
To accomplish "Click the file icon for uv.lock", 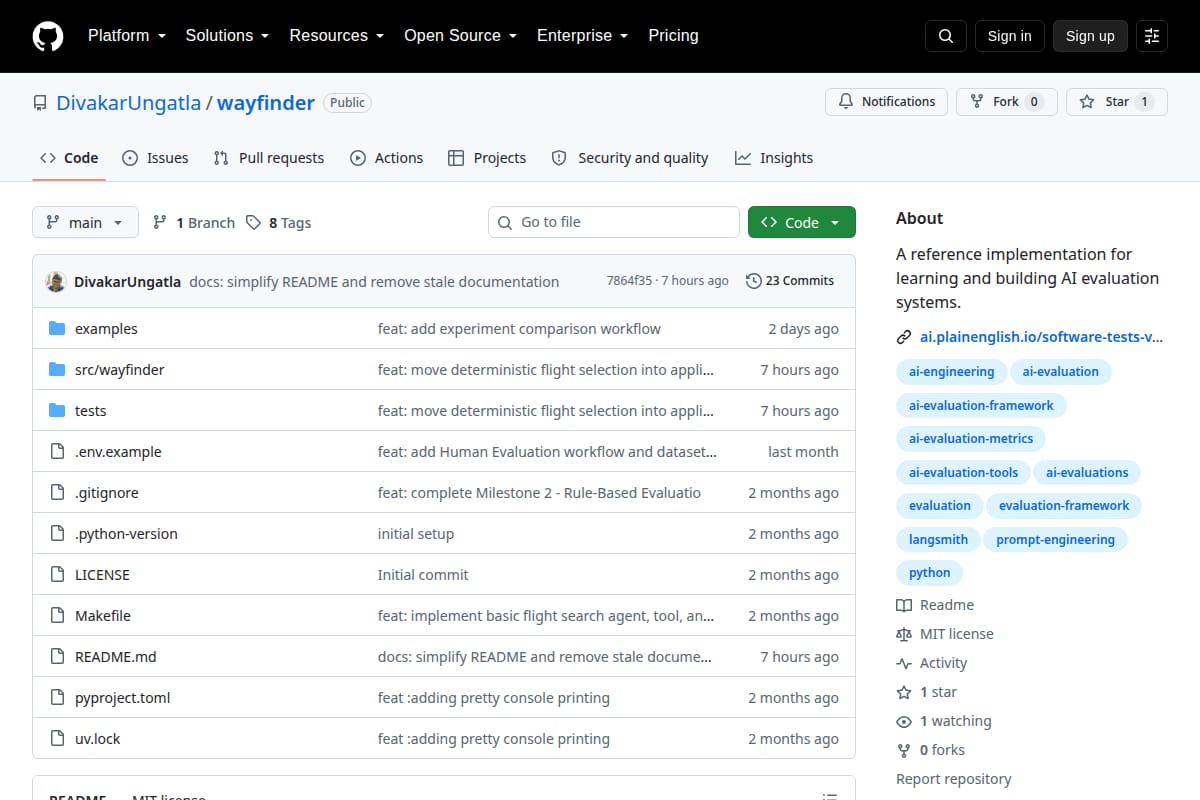I will (x=57, y=739).
